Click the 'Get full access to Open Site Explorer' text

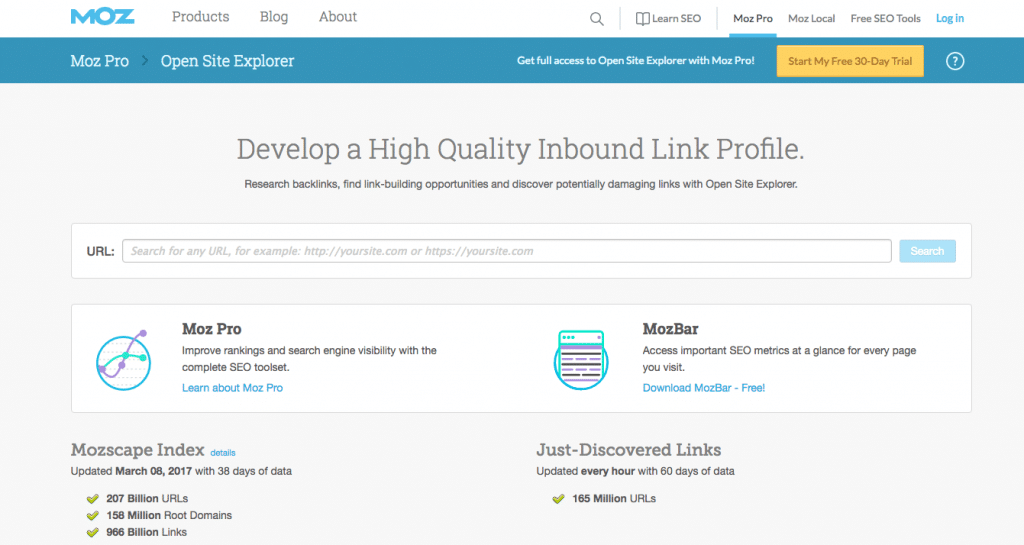pos(635,61)
